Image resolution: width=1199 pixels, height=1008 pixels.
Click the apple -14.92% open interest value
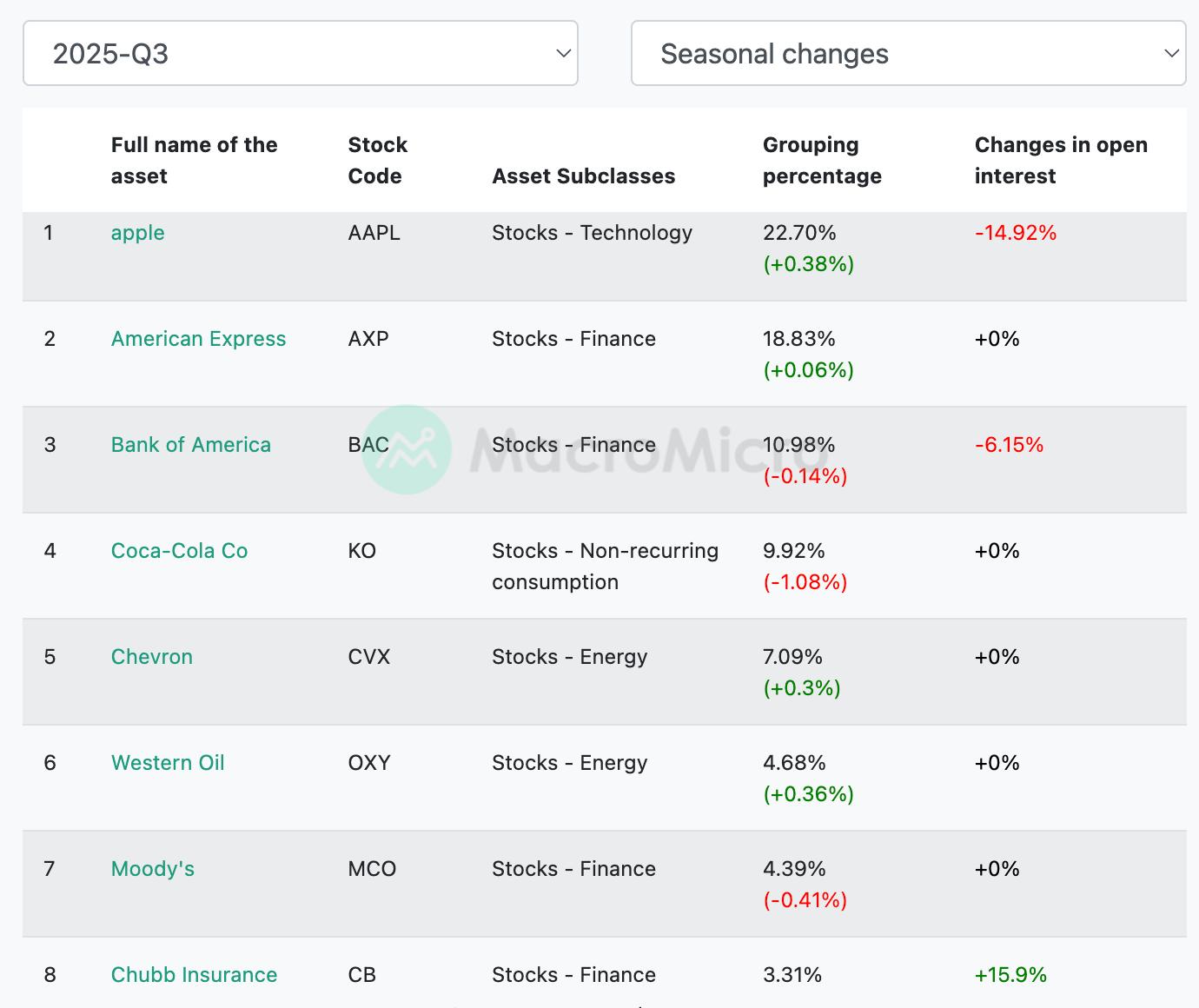(1015, 233)
